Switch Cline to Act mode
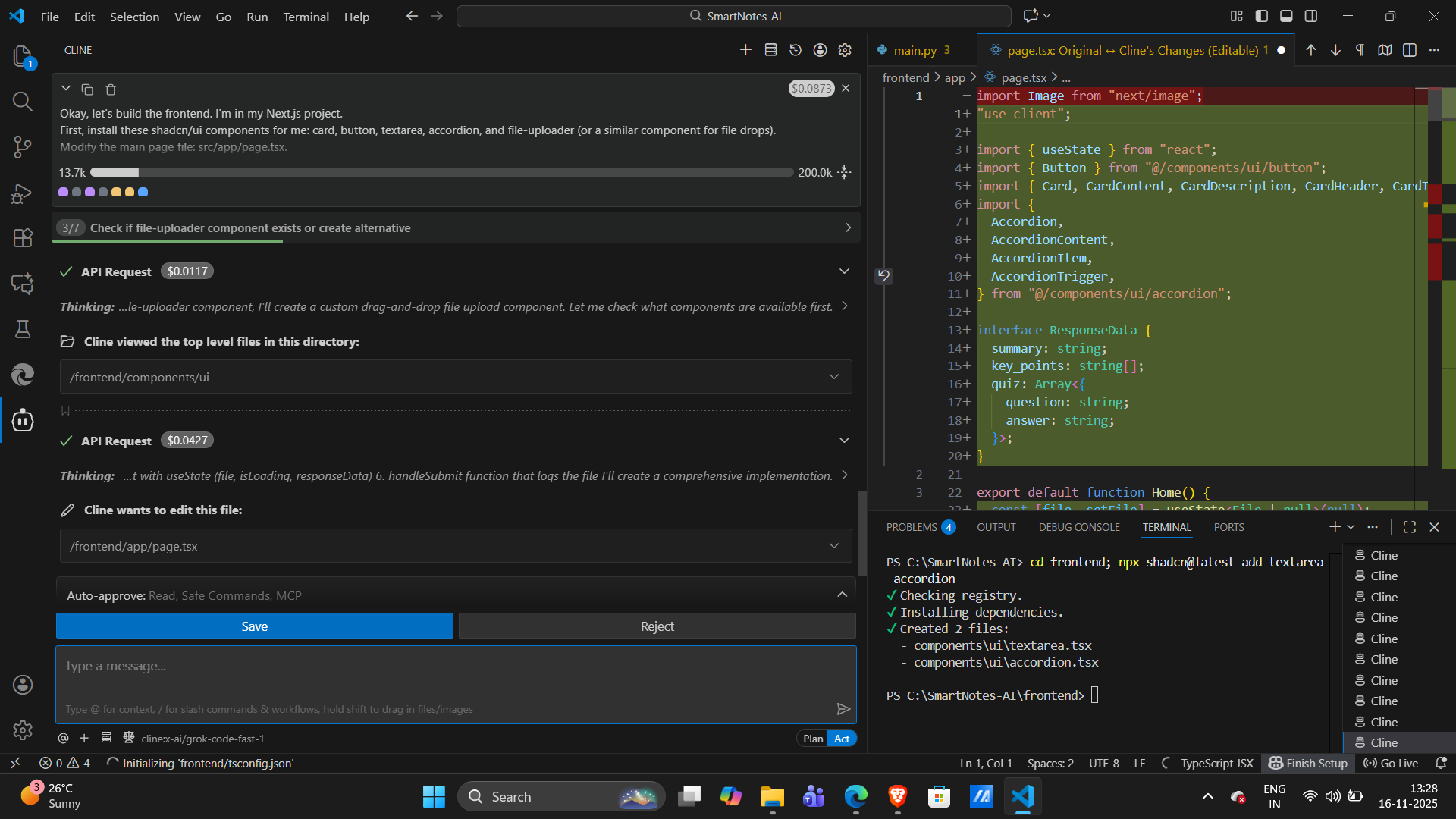Viewport: 1456px width, 819px height. [x=842, y=739]
